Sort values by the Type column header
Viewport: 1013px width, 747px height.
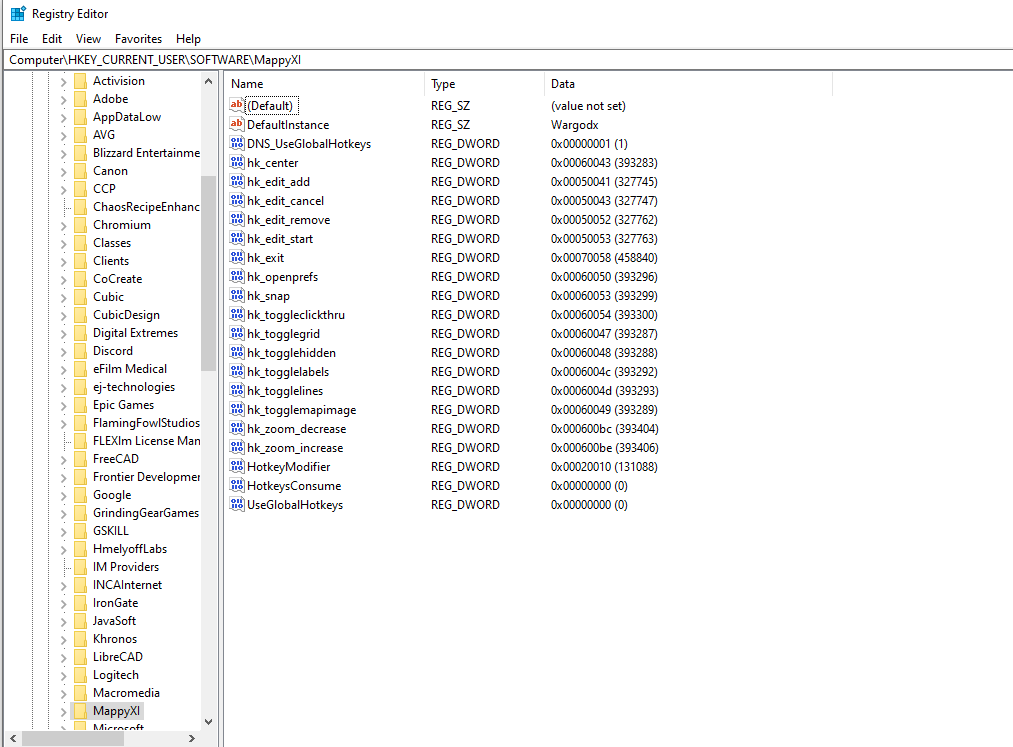click(484, 84)
